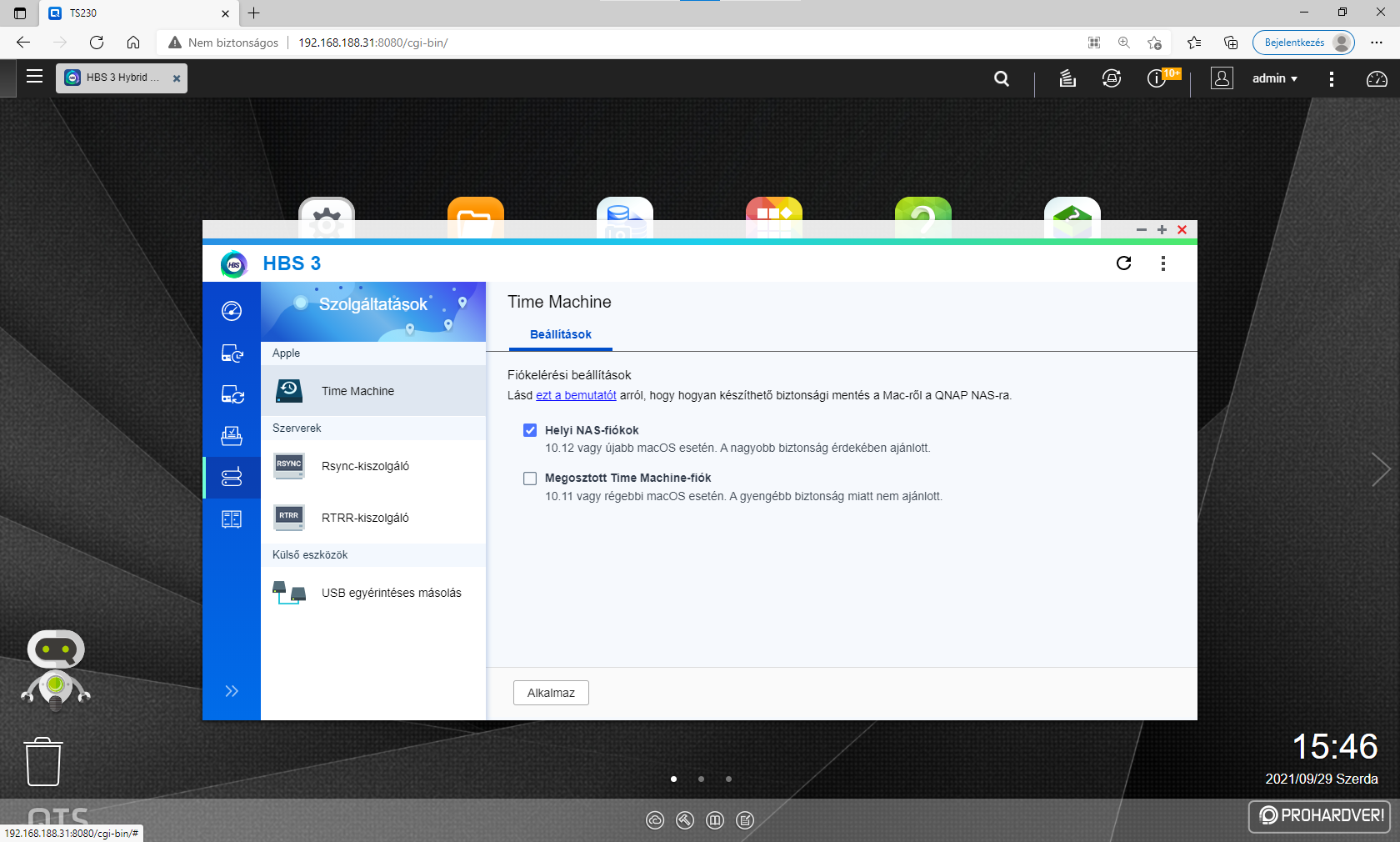Select Rsync-kiszolgáló server entry
Viewport: 1400px width, 842px height.
point(373,466)
